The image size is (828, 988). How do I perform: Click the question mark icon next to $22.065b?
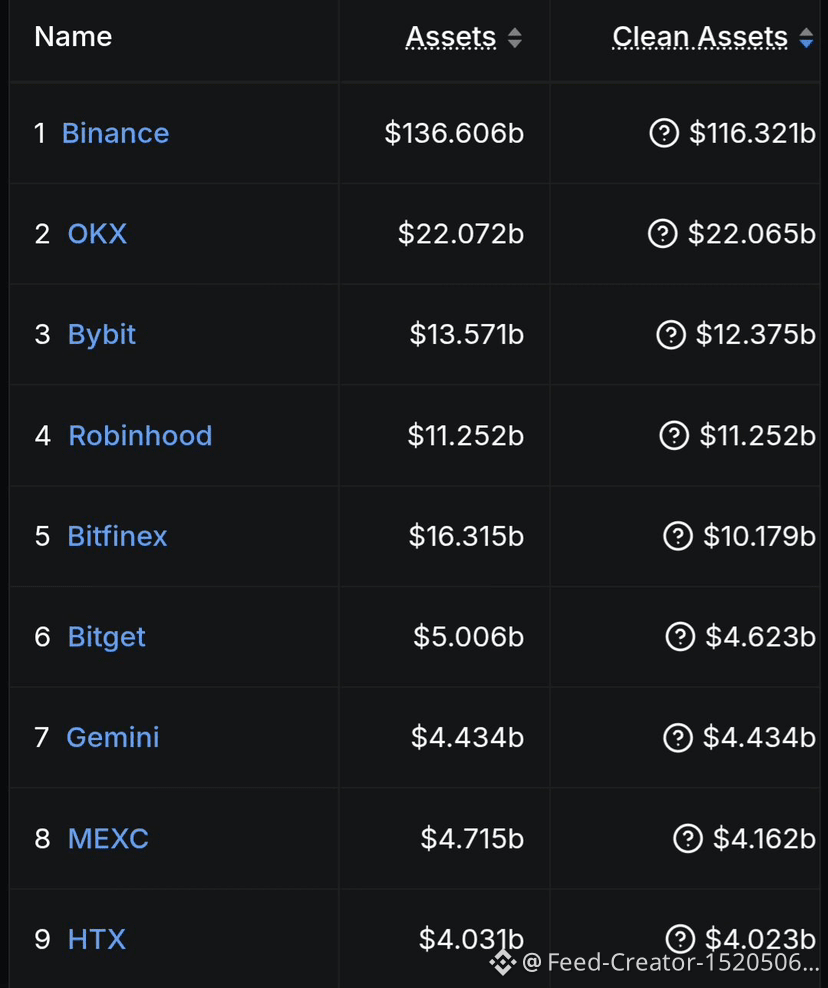[x=662, y=234]
